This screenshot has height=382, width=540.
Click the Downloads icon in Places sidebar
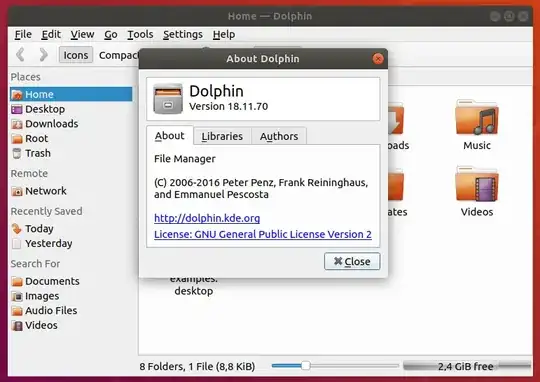17,124
